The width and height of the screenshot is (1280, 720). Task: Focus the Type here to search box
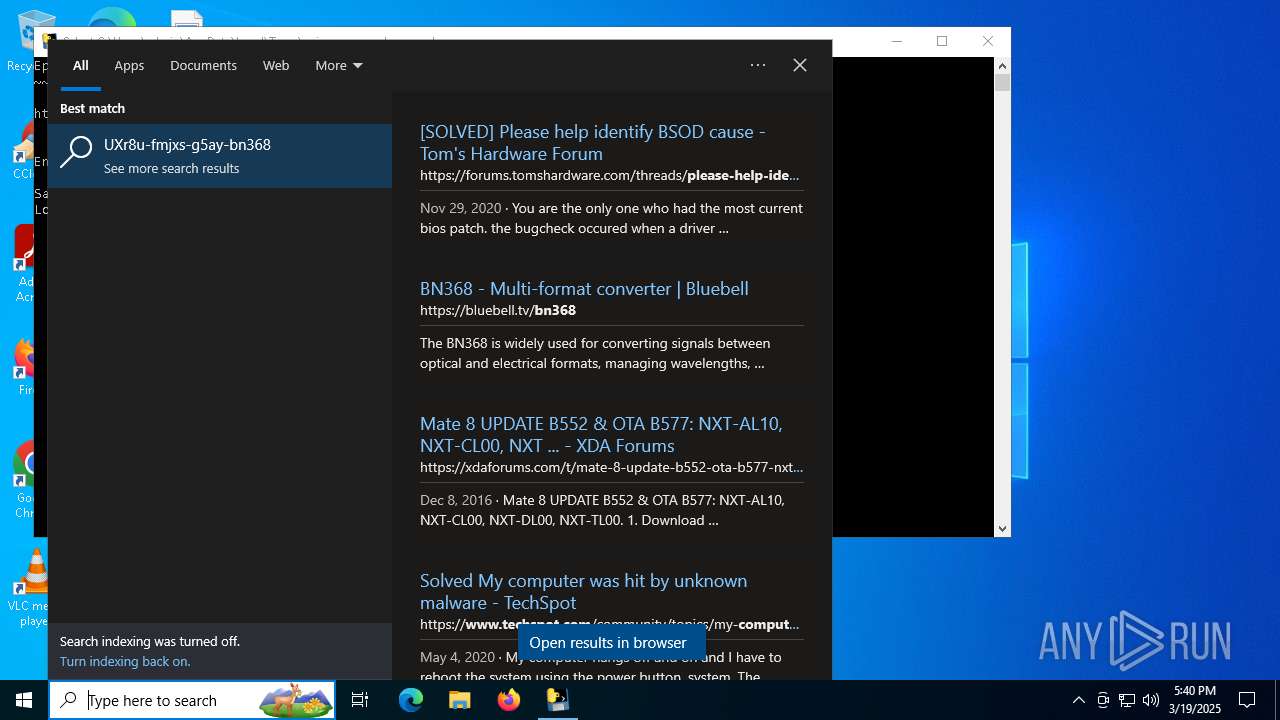point(192,700)
